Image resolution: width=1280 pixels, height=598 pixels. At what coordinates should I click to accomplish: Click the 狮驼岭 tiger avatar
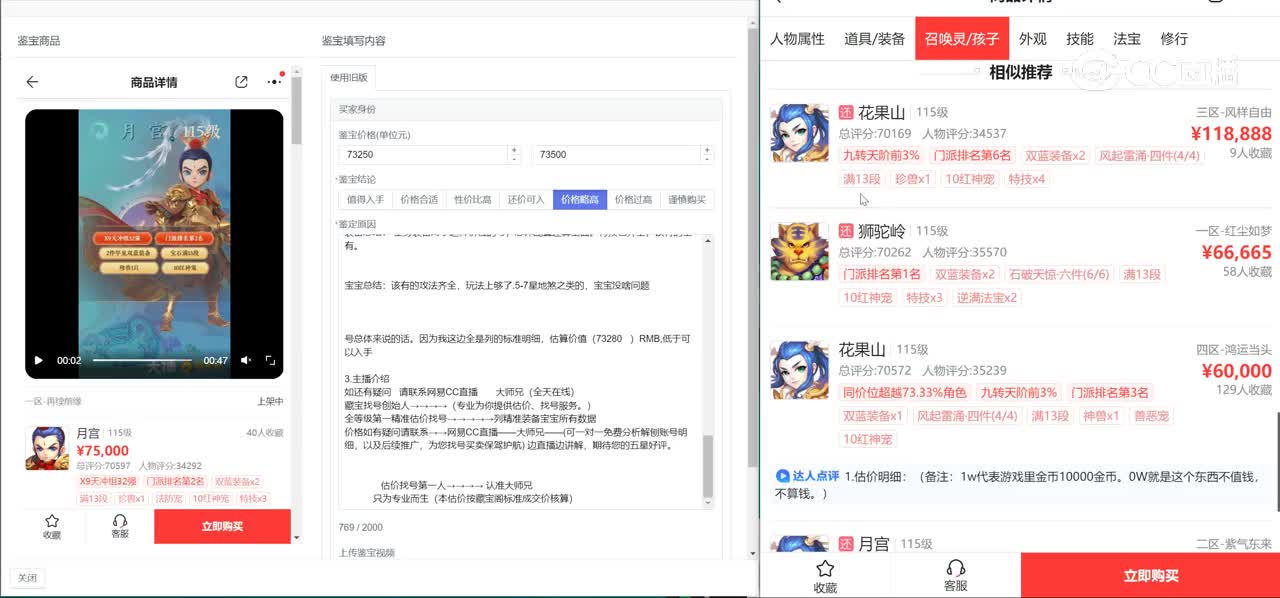(x=799, y=251)
